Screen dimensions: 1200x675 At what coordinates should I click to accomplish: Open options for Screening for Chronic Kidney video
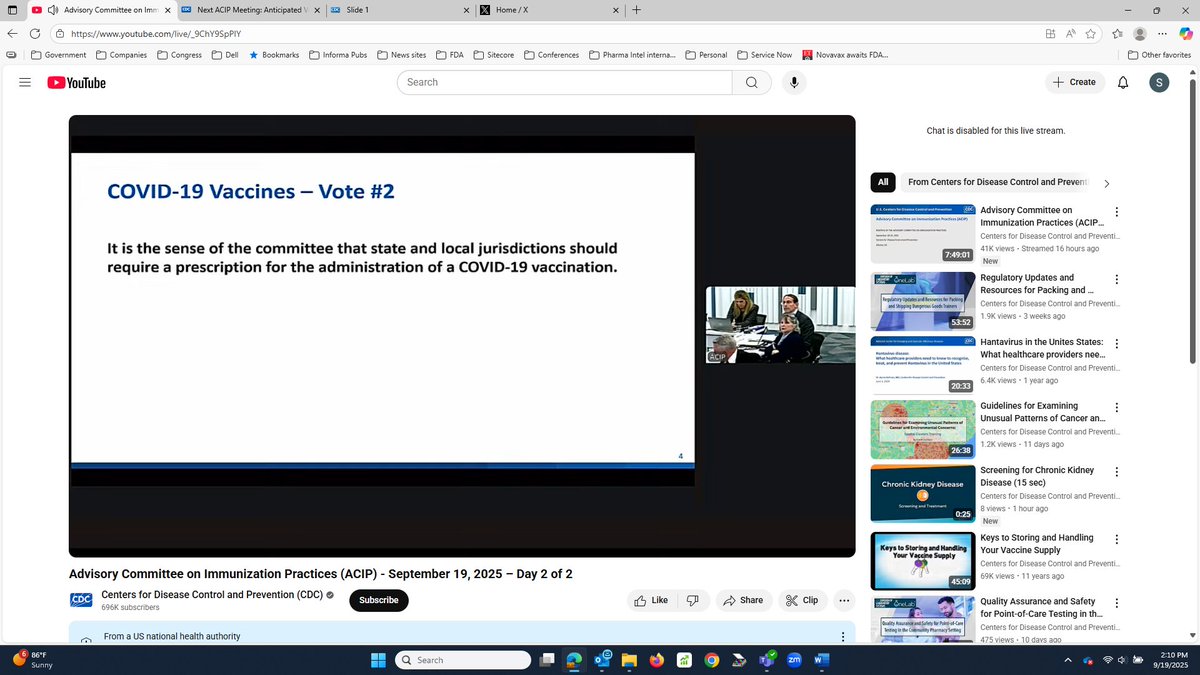[x=1117, y=472]
